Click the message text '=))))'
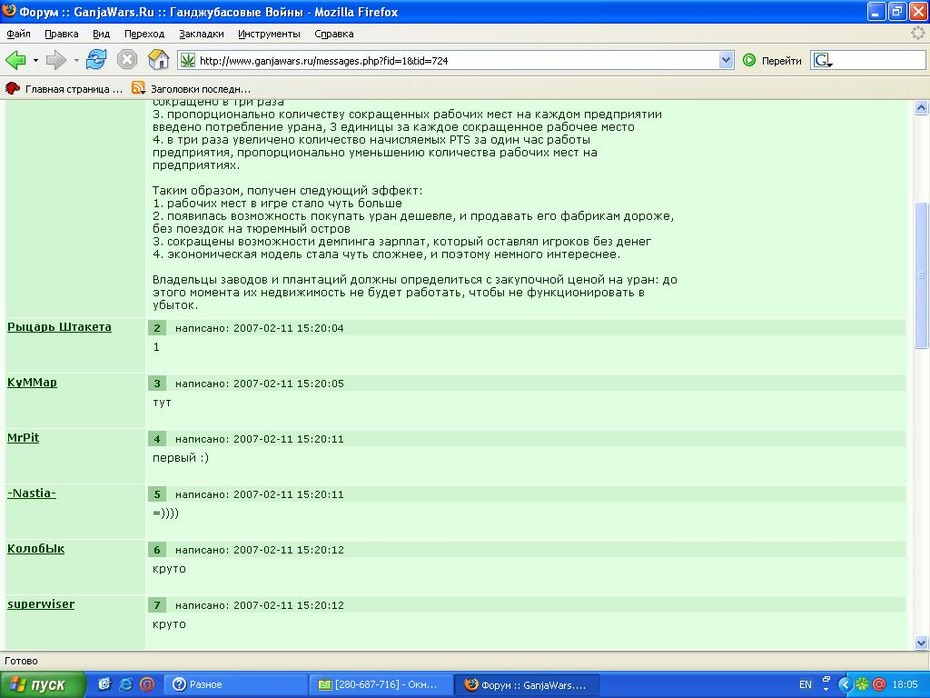Viewport: 930px width, 698px height. [x=165, y=513]
